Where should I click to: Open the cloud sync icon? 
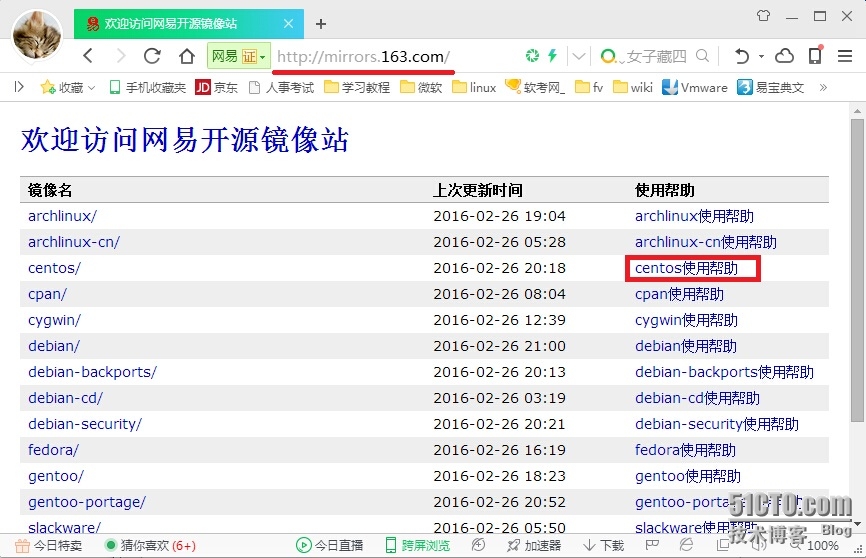[784, 56]
